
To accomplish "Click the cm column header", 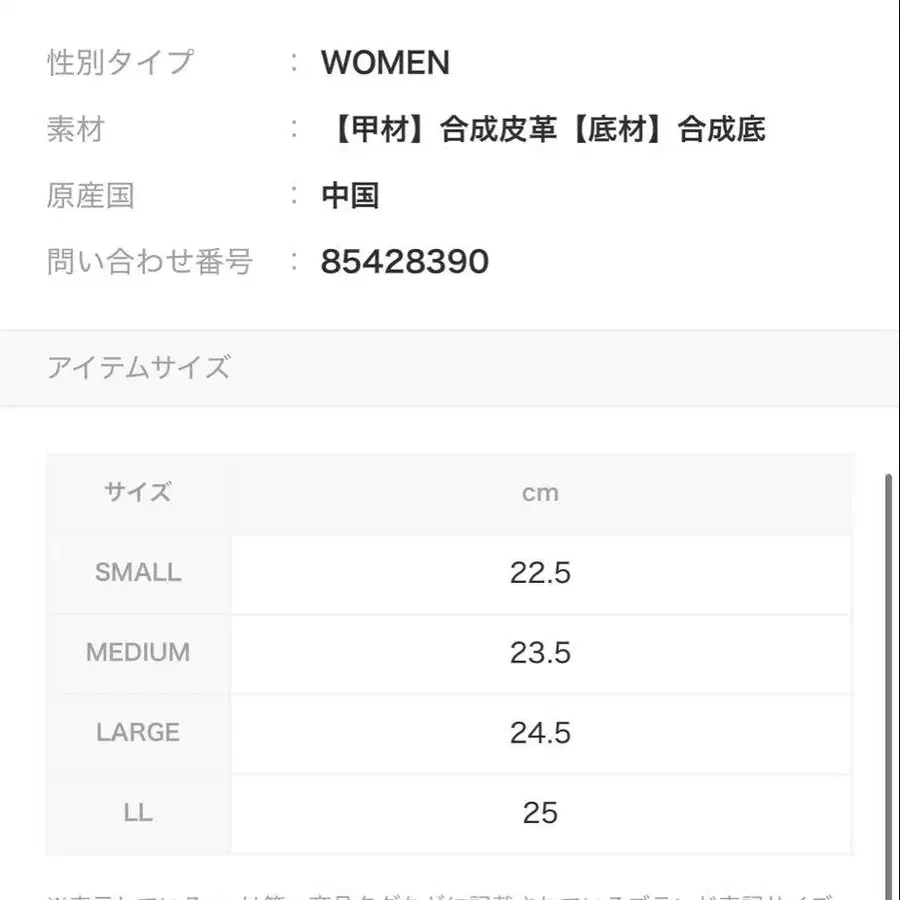I will click(540, 493).
